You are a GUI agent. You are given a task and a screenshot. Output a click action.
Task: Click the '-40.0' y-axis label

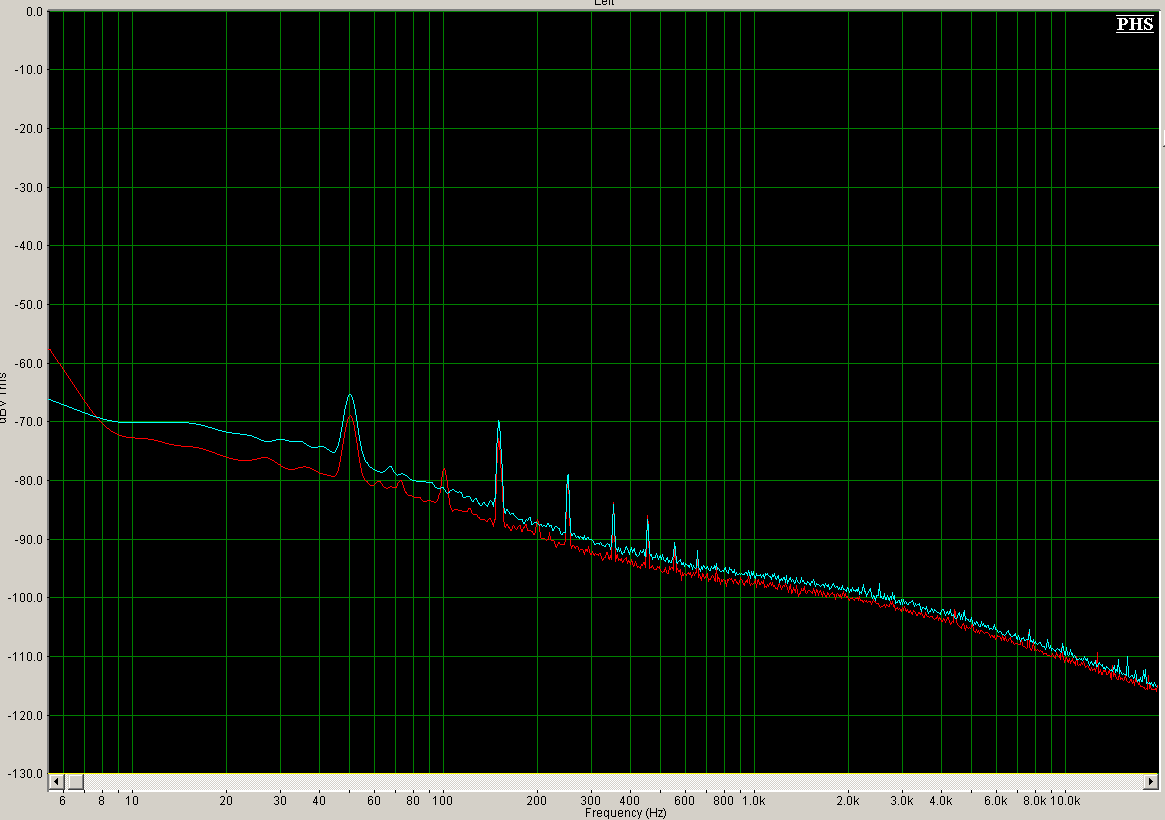[29, 246]
